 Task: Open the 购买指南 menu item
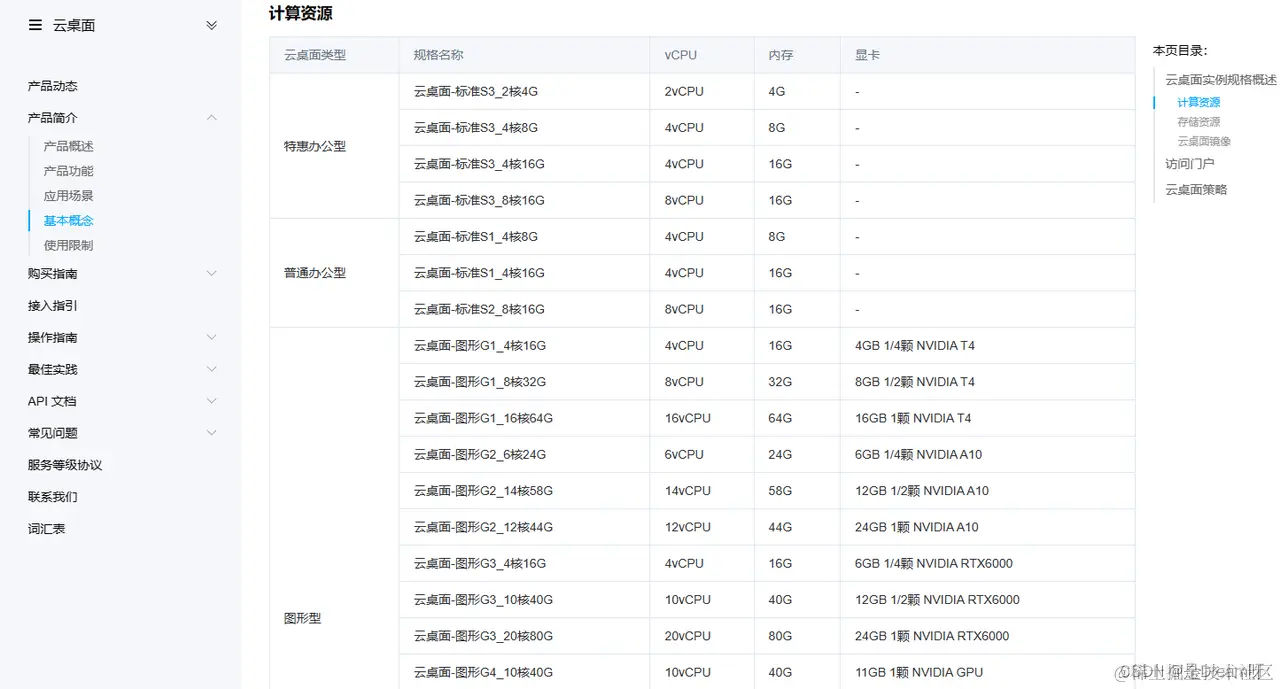[x=52, y=274]
